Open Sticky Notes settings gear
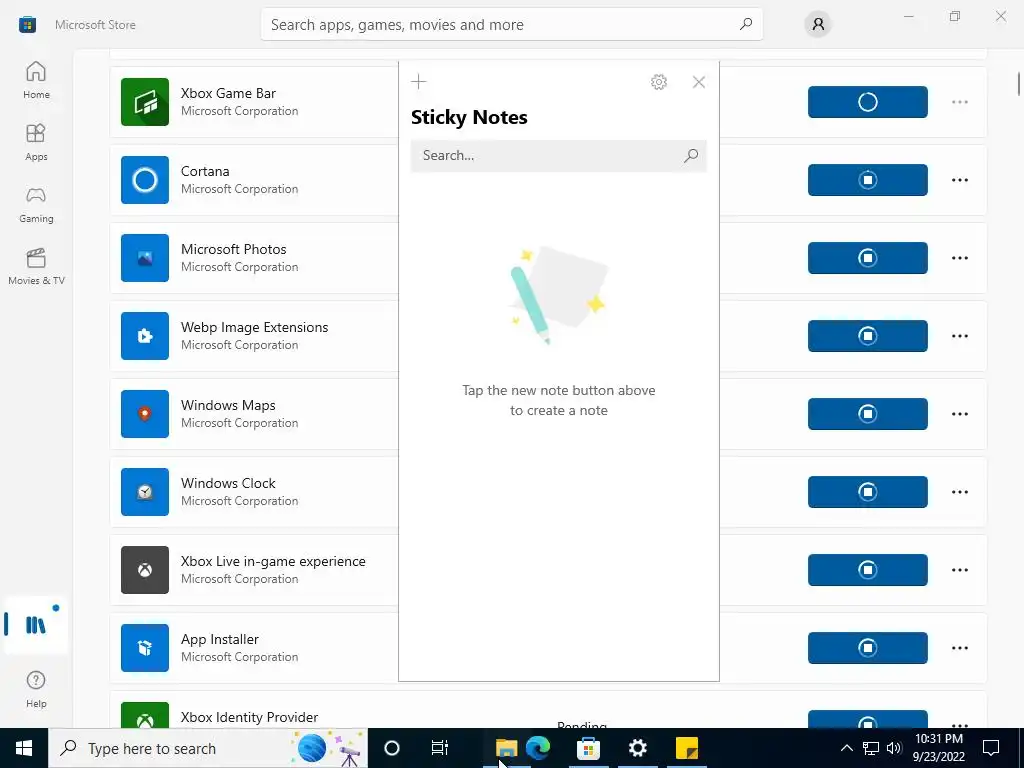Screen dimensions: 1024x768 coord(659,82)
